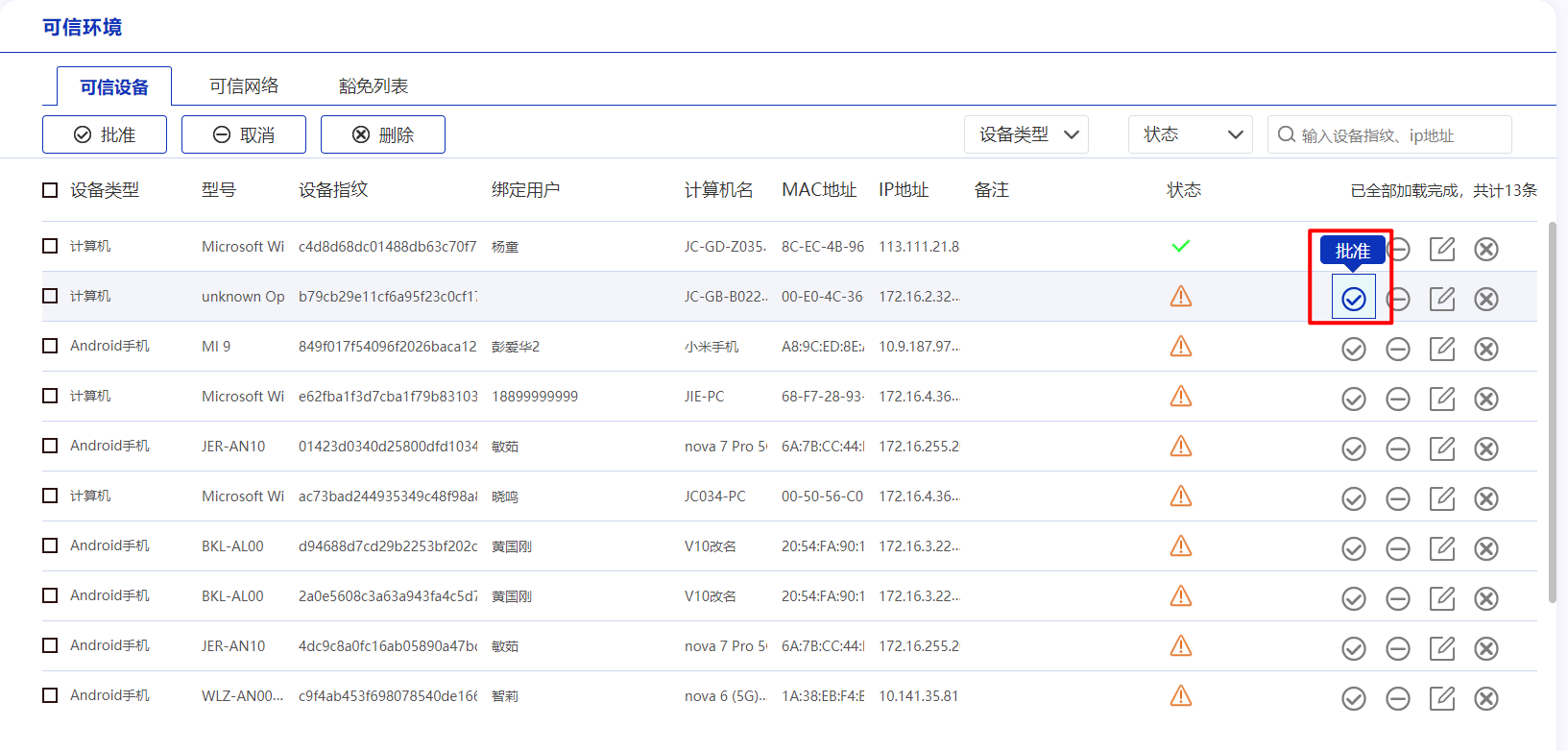Screen dimensions: 1568x751
Task: Select the WLZ-AN00 row checkbox
Action: tap(50, 695)
